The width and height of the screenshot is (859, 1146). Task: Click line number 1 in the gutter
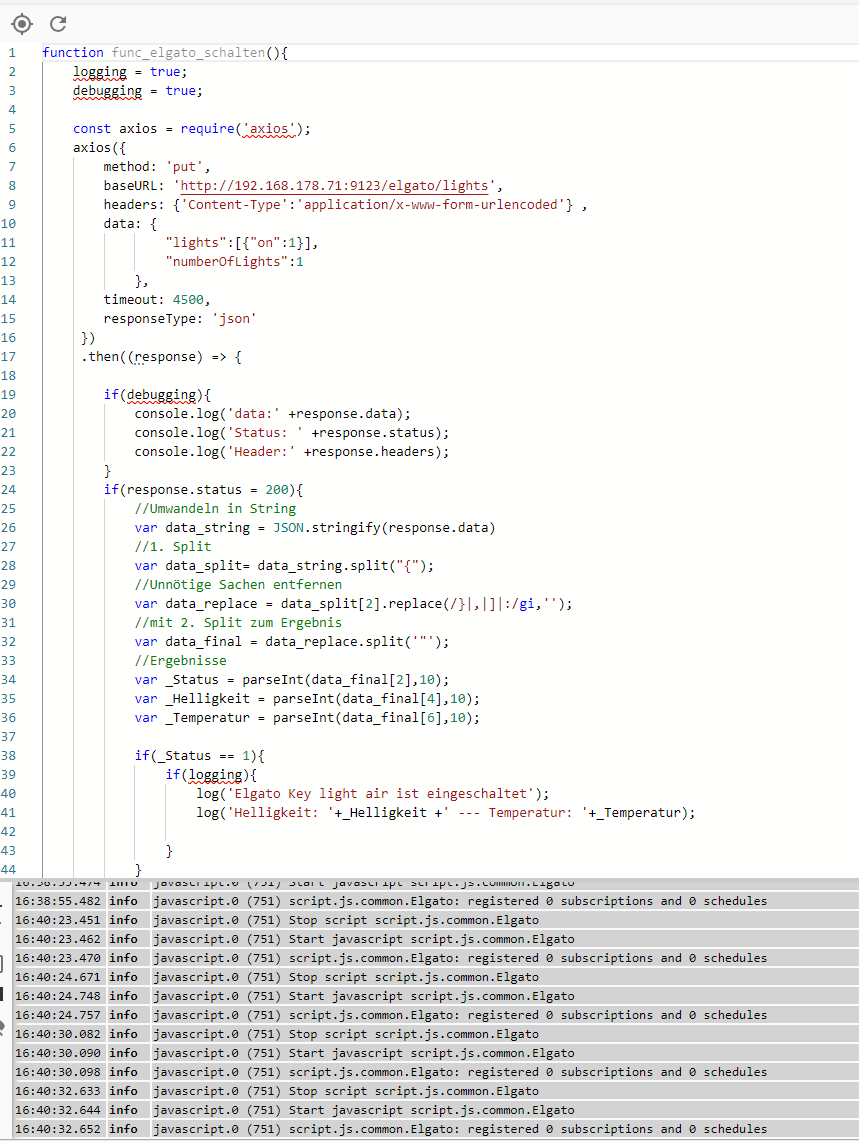click(x=11, y=53)
